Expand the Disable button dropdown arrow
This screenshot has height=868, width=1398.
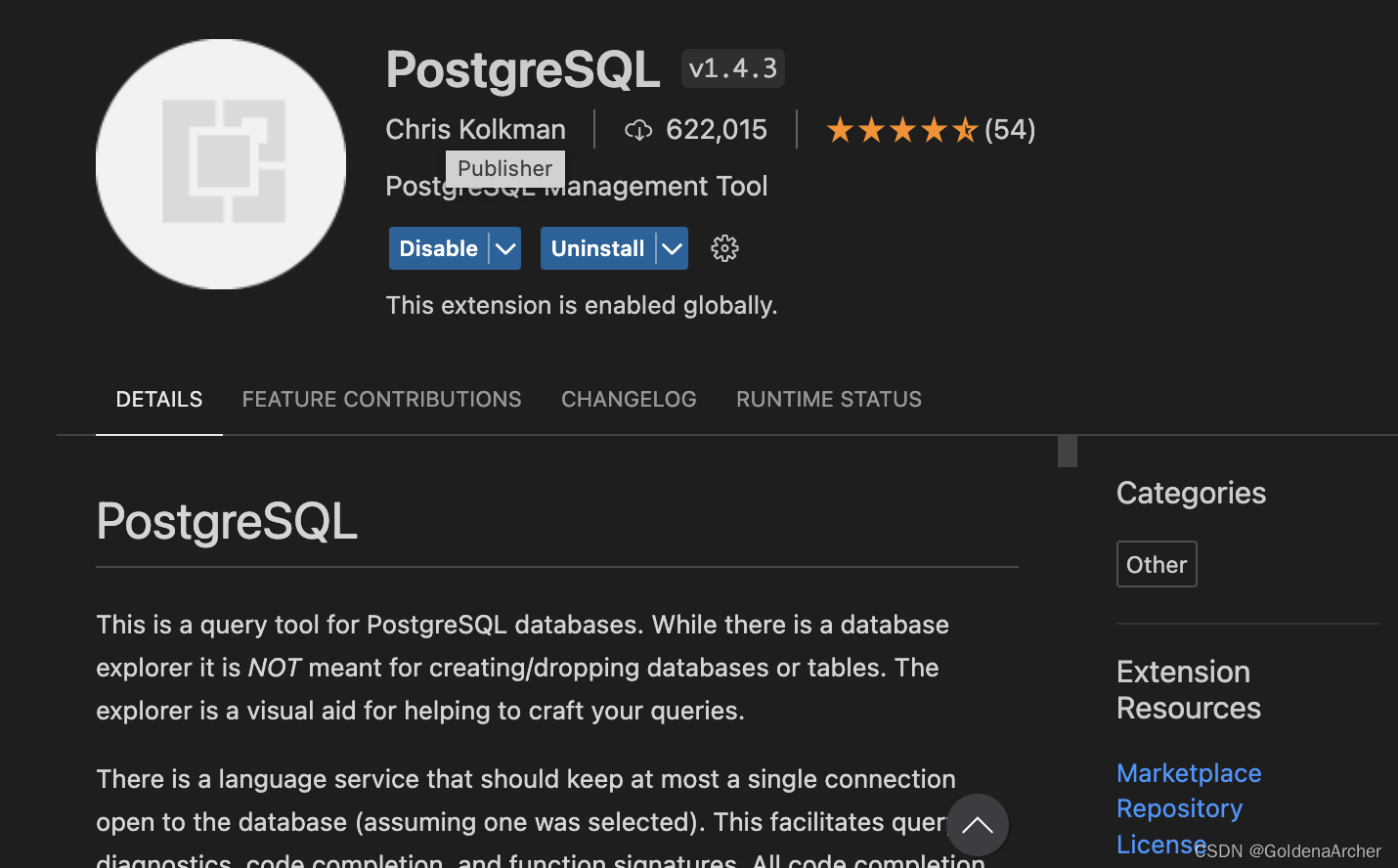[x=504, y=248]
